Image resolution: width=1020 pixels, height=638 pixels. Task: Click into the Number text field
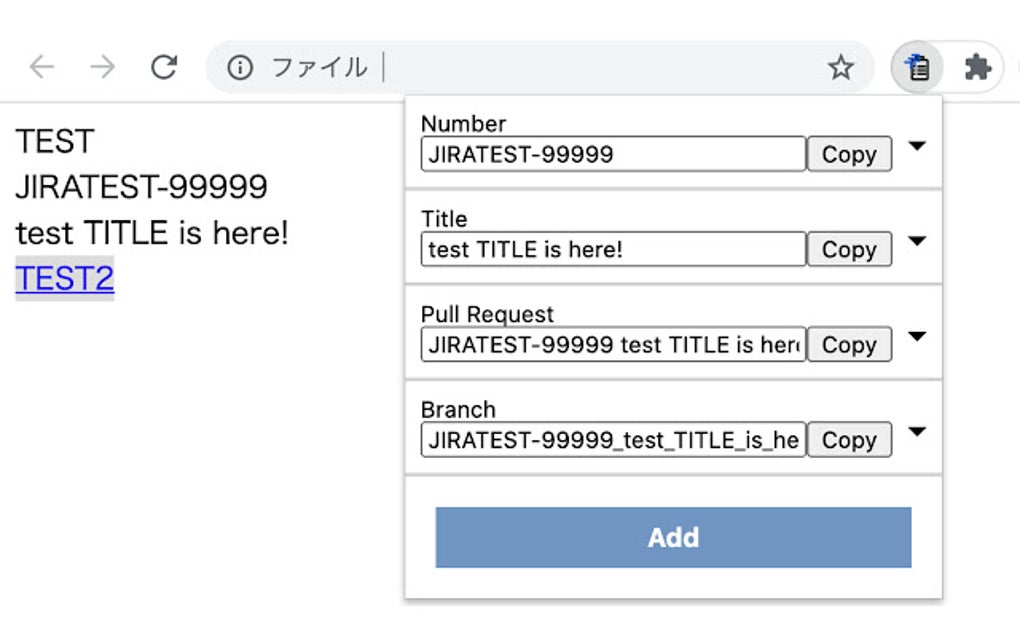[x=612, y=154]
